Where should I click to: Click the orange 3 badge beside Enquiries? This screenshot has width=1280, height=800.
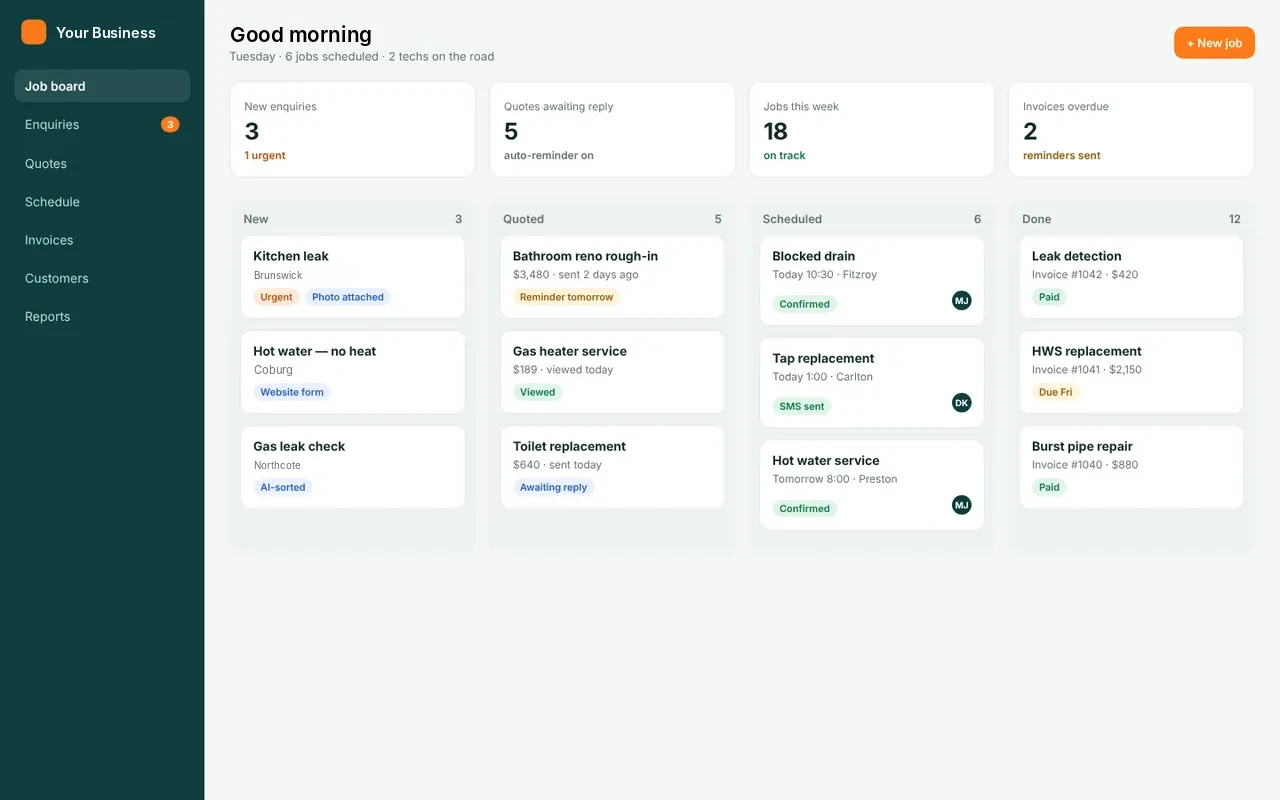point(170,125)
